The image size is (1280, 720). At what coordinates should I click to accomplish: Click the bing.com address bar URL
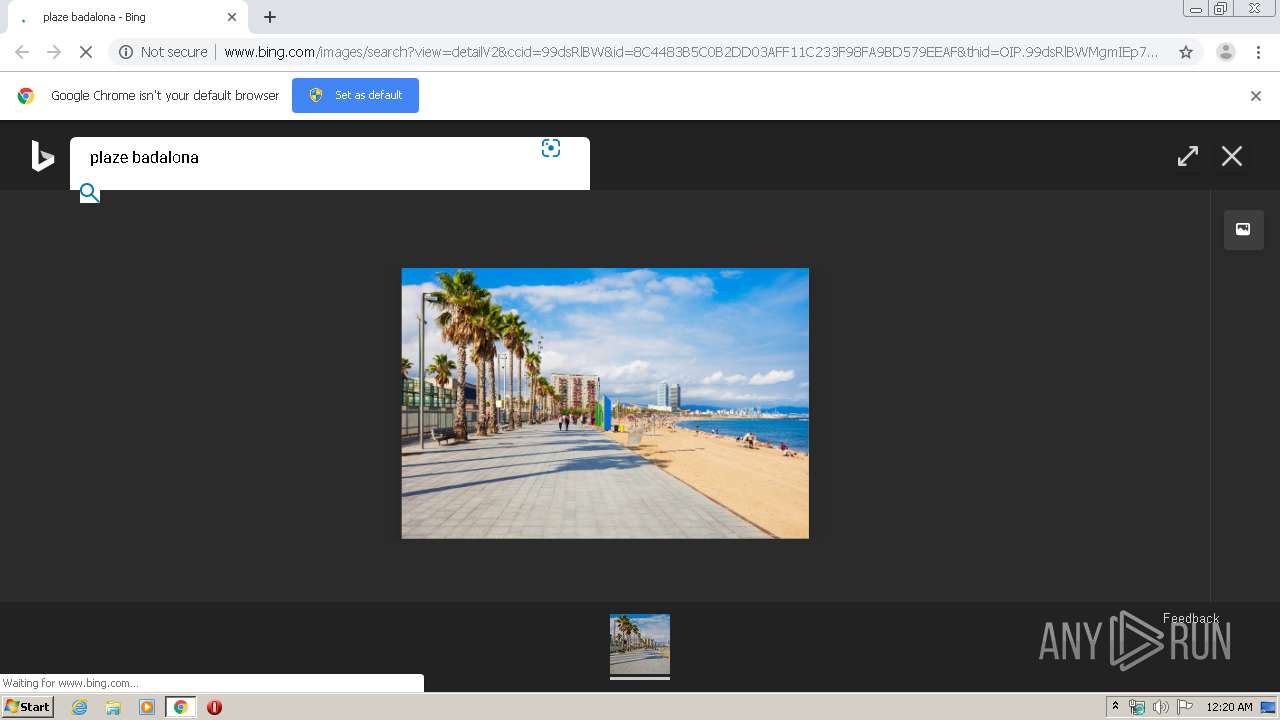click(x=690, y=52)
